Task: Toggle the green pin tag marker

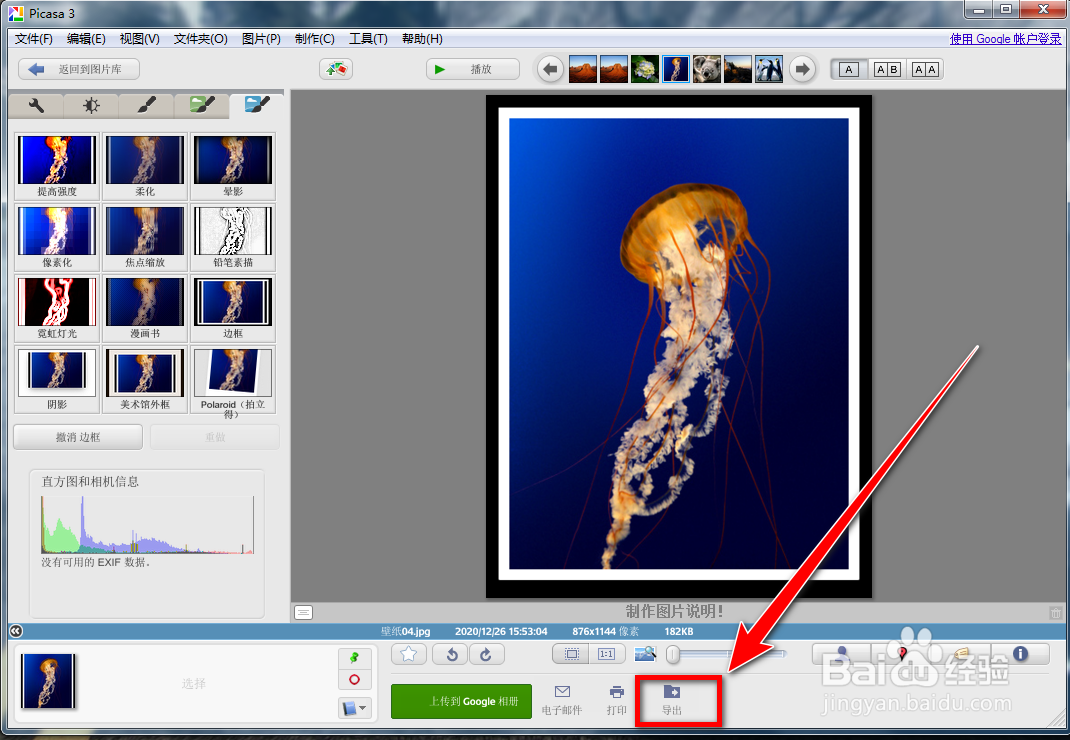Action: (355, 659)
